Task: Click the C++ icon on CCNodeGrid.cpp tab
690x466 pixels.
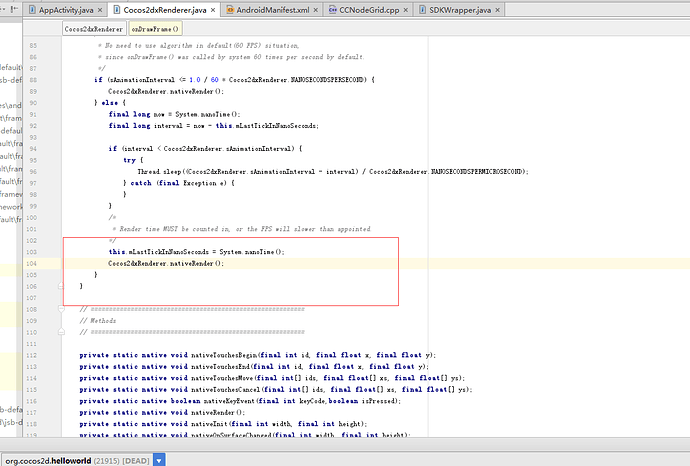Action: [333, 10]
